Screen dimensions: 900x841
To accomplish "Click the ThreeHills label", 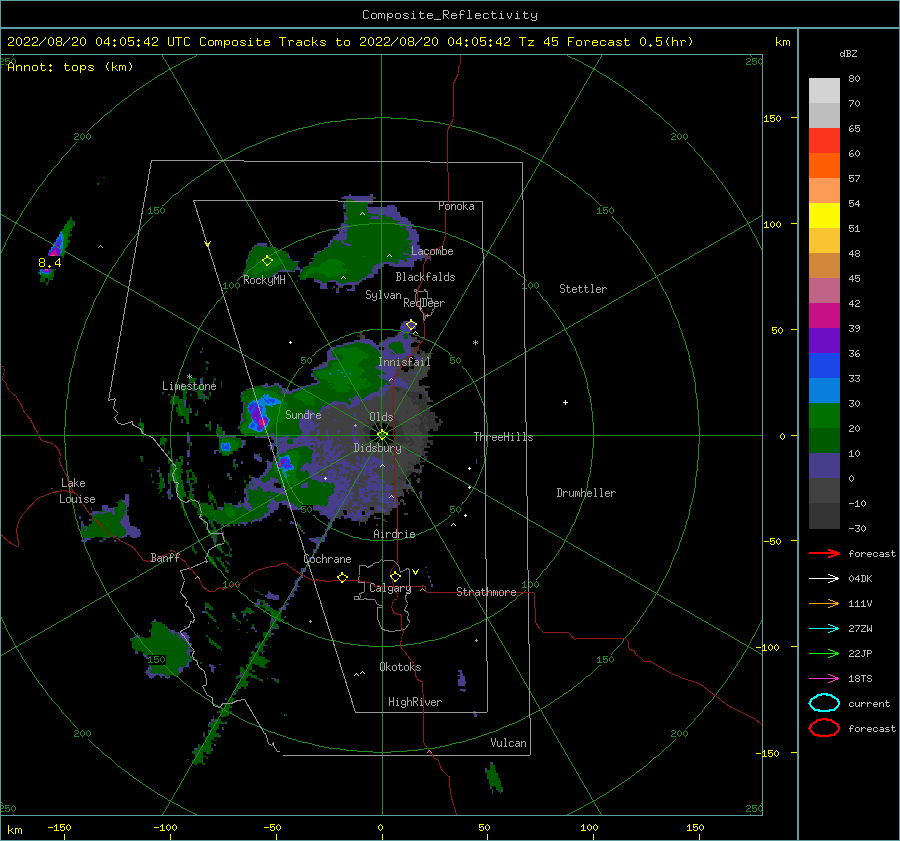I will click(503, 437).
